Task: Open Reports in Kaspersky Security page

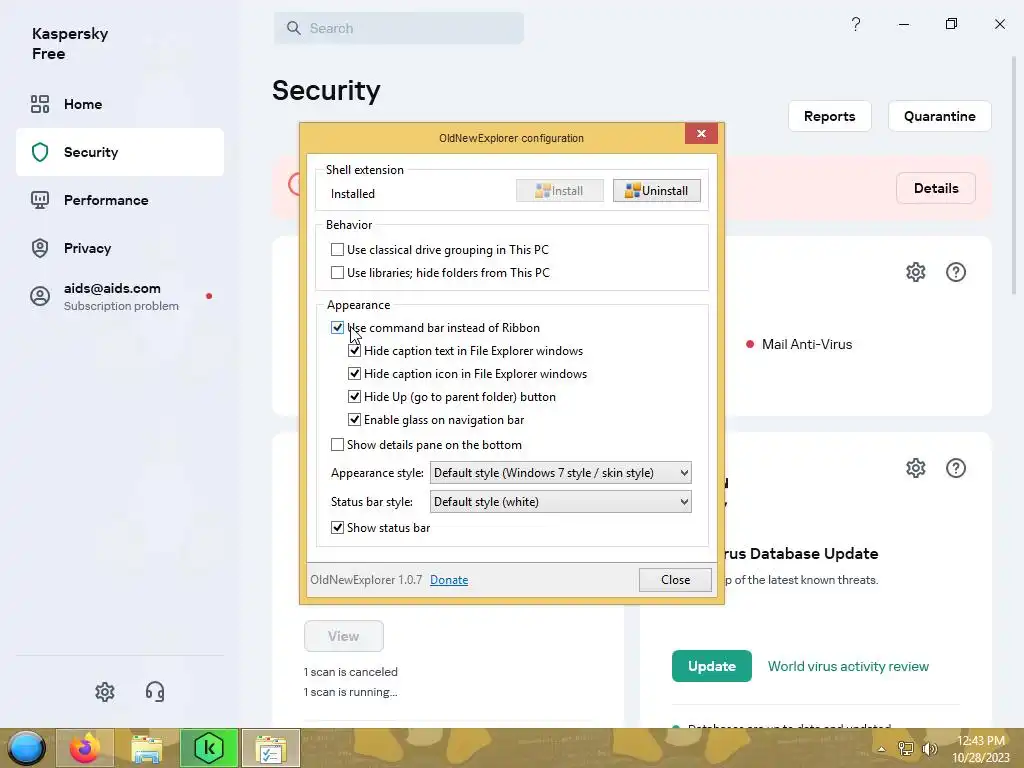Action: pyautogui.click(x=829, y=116)
